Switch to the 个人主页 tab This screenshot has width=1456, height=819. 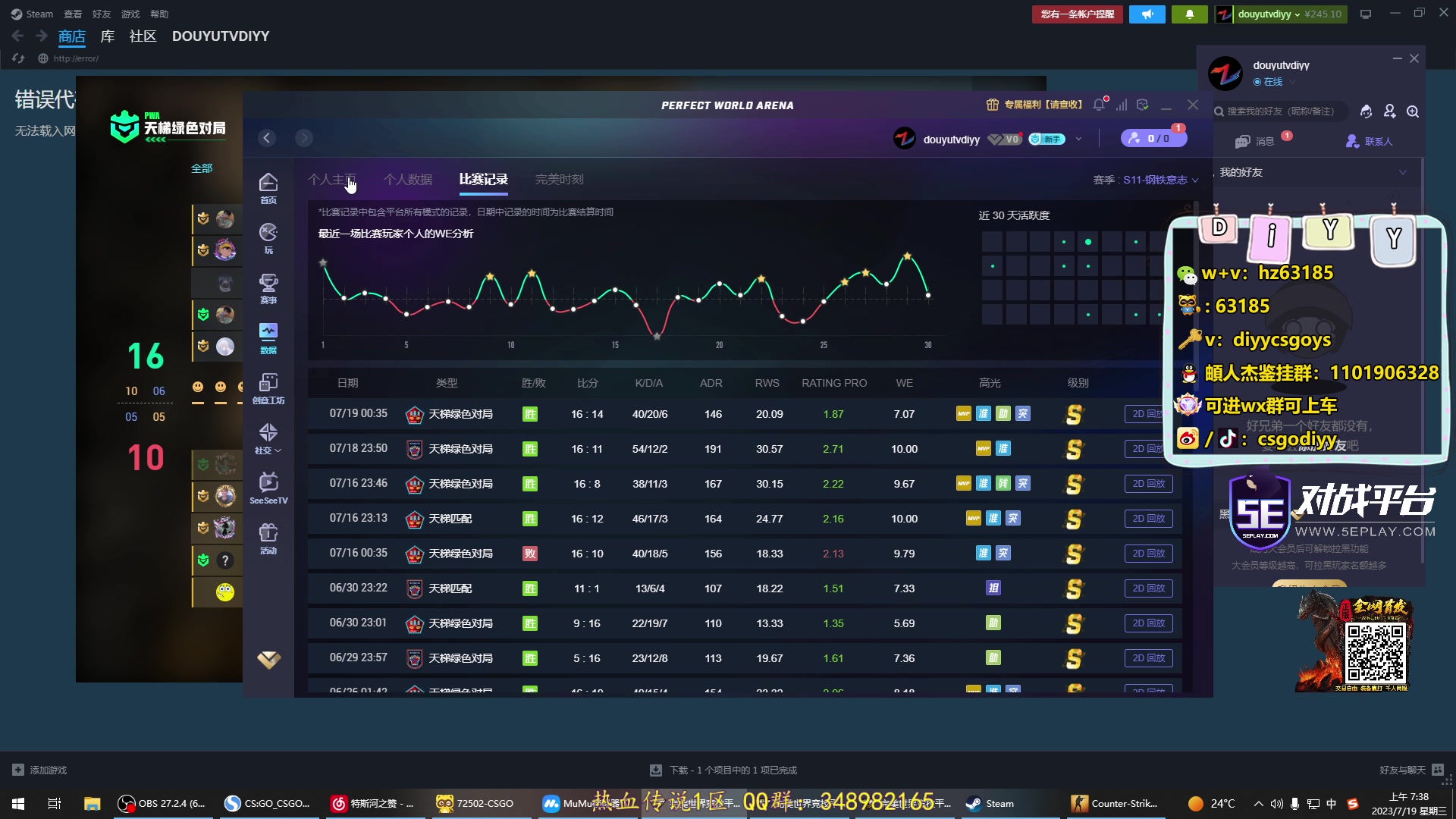[x=331, y=180]
